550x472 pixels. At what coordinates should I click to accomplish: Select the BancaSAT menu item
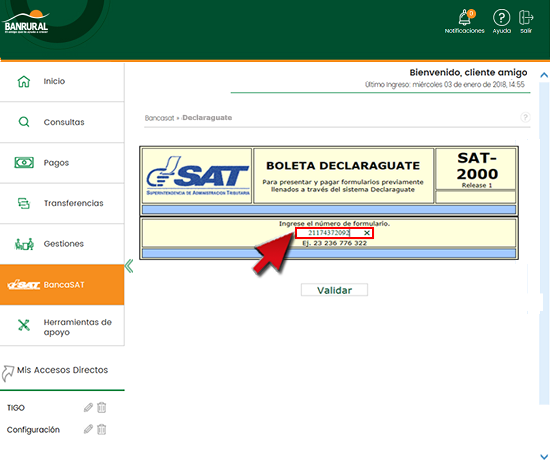tap(62, 285)
